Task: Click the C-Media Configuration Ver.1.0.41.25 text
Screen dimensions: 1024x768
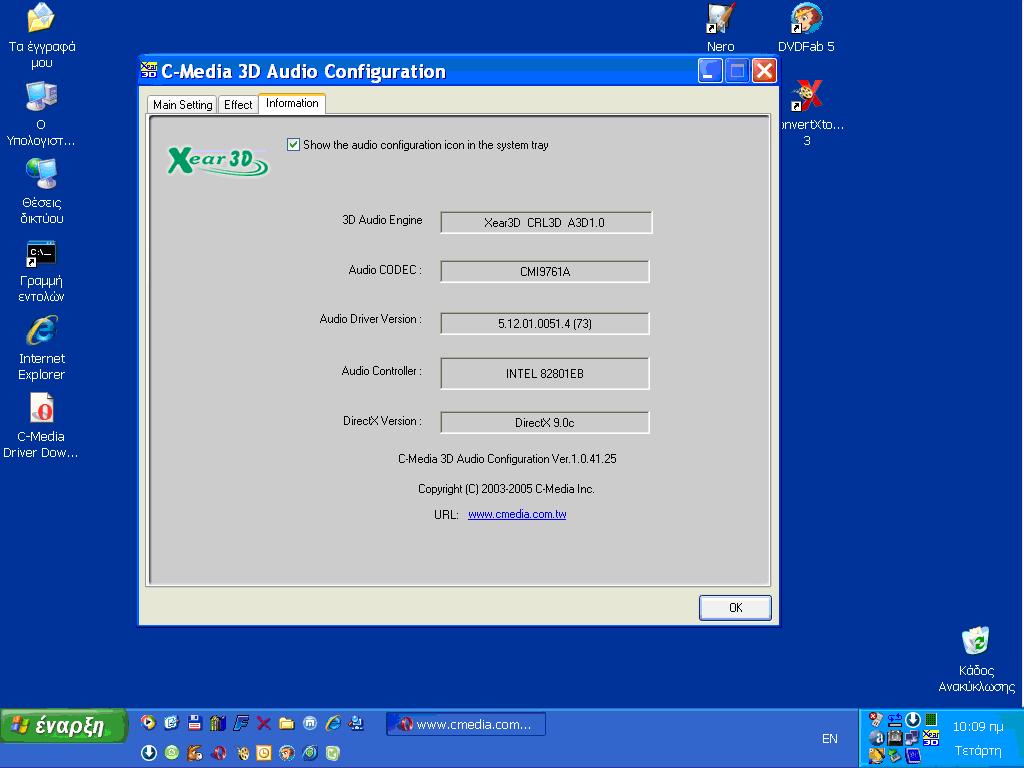Action: 507,458
